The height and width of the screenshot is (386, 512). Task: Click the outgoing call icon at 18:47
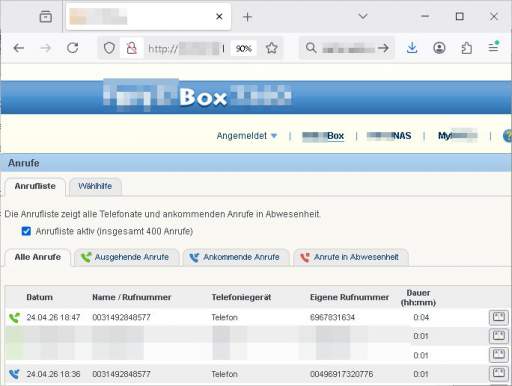click(x=14, y=318)
